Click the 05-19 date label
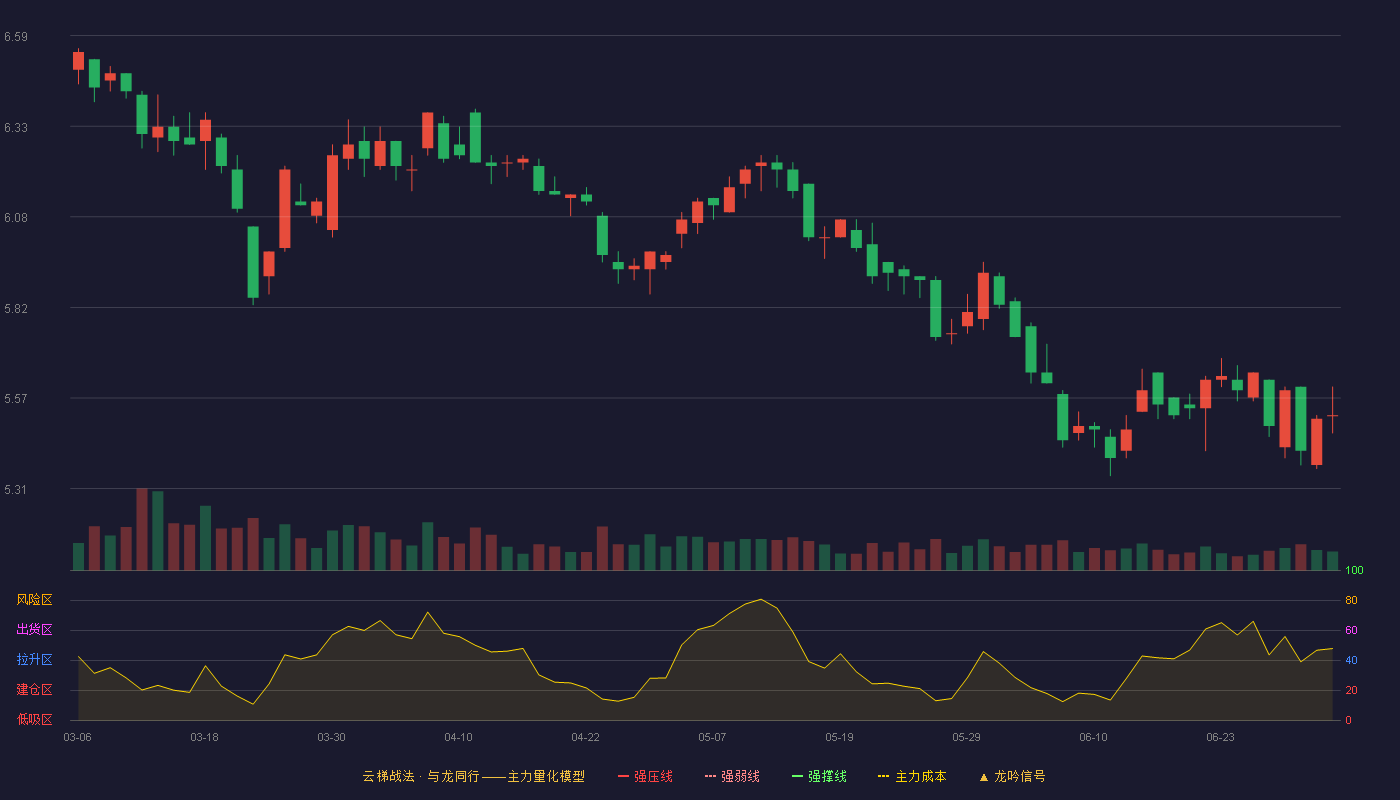This screenshot has width=1400, height=800. click(x=839, y=737)
